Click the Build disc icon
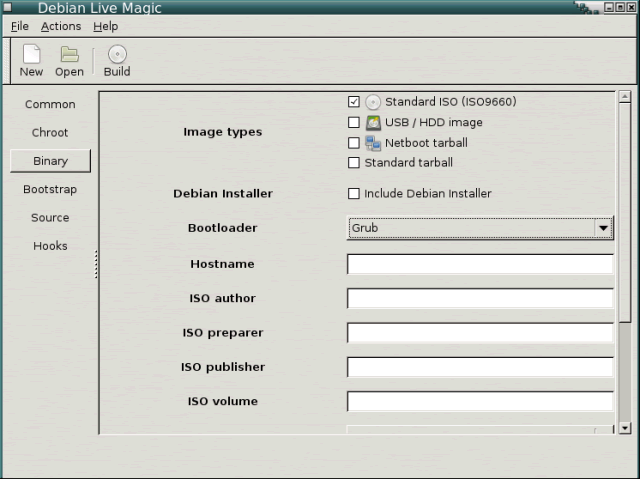The image size is (640, 479). click(117, 54)
